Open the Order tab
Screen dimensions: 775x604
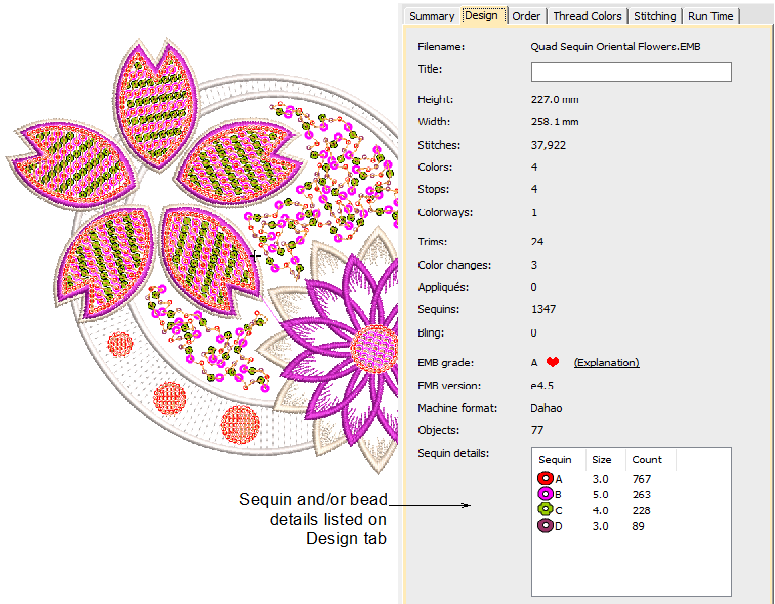[526, 16]
